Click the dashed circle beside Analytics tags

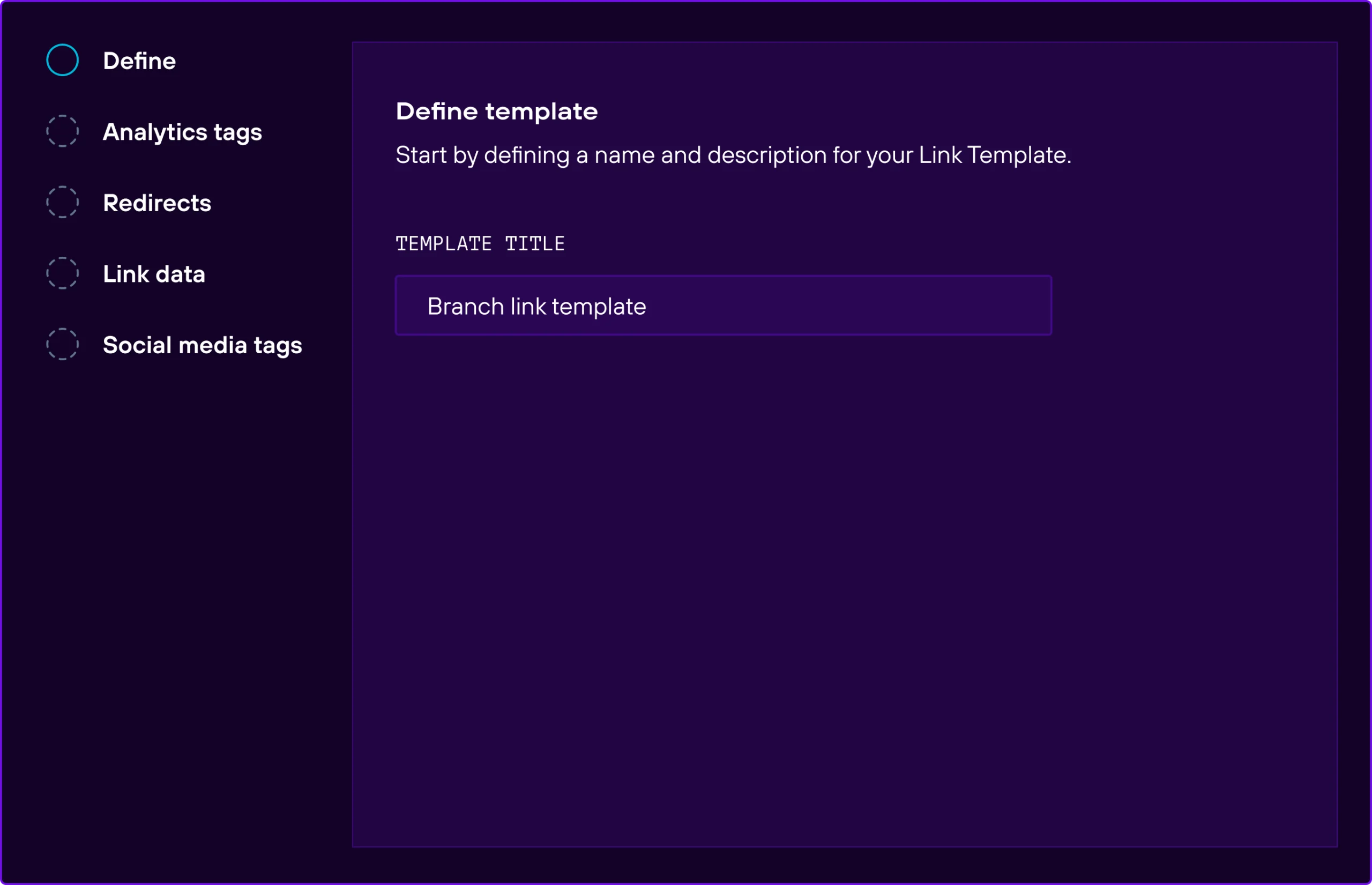pos(62,131)
